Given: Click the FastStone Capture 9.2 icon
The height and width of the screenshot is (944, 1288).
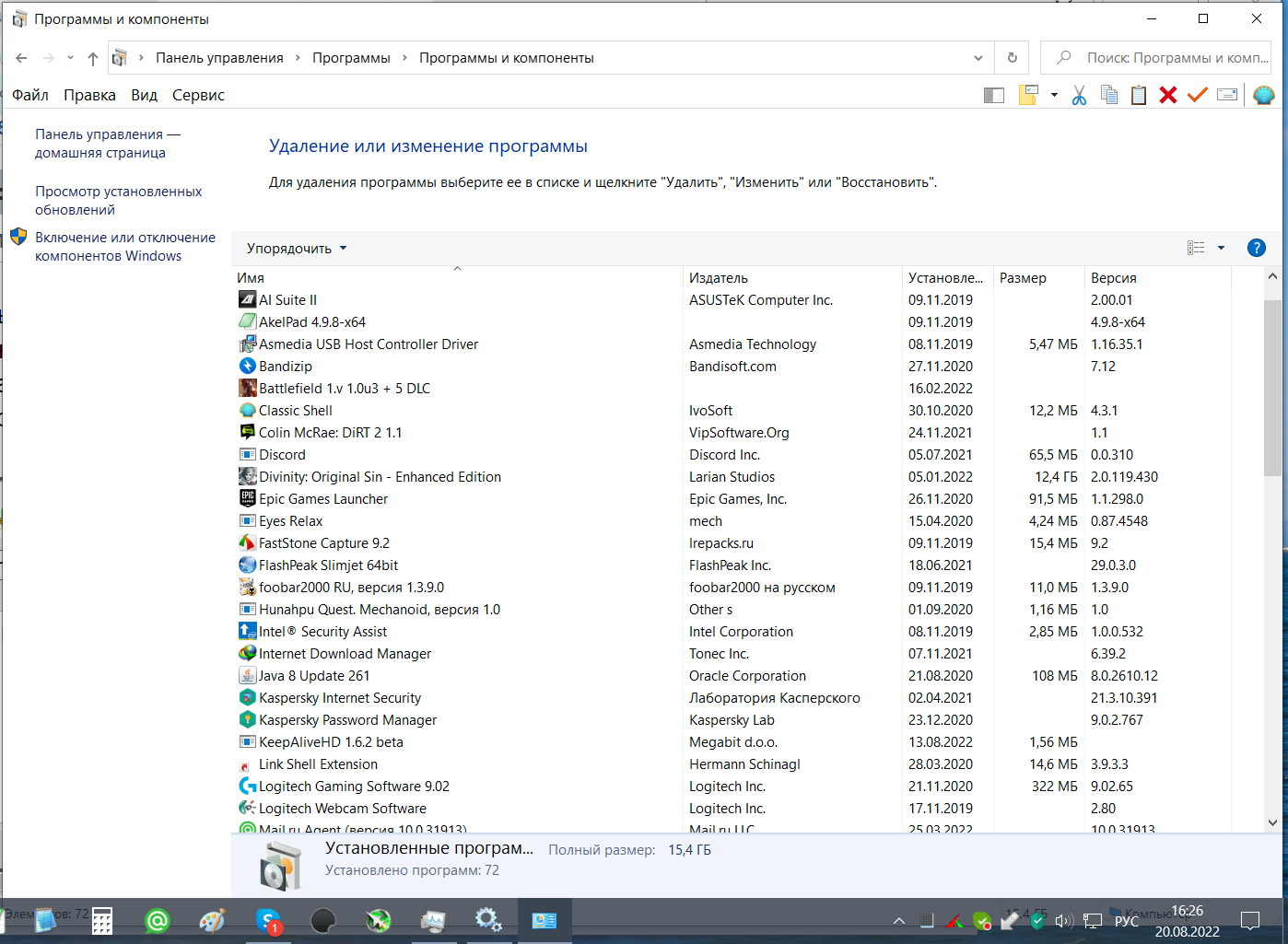Looking at the screenshot, I should coord(247,542).
